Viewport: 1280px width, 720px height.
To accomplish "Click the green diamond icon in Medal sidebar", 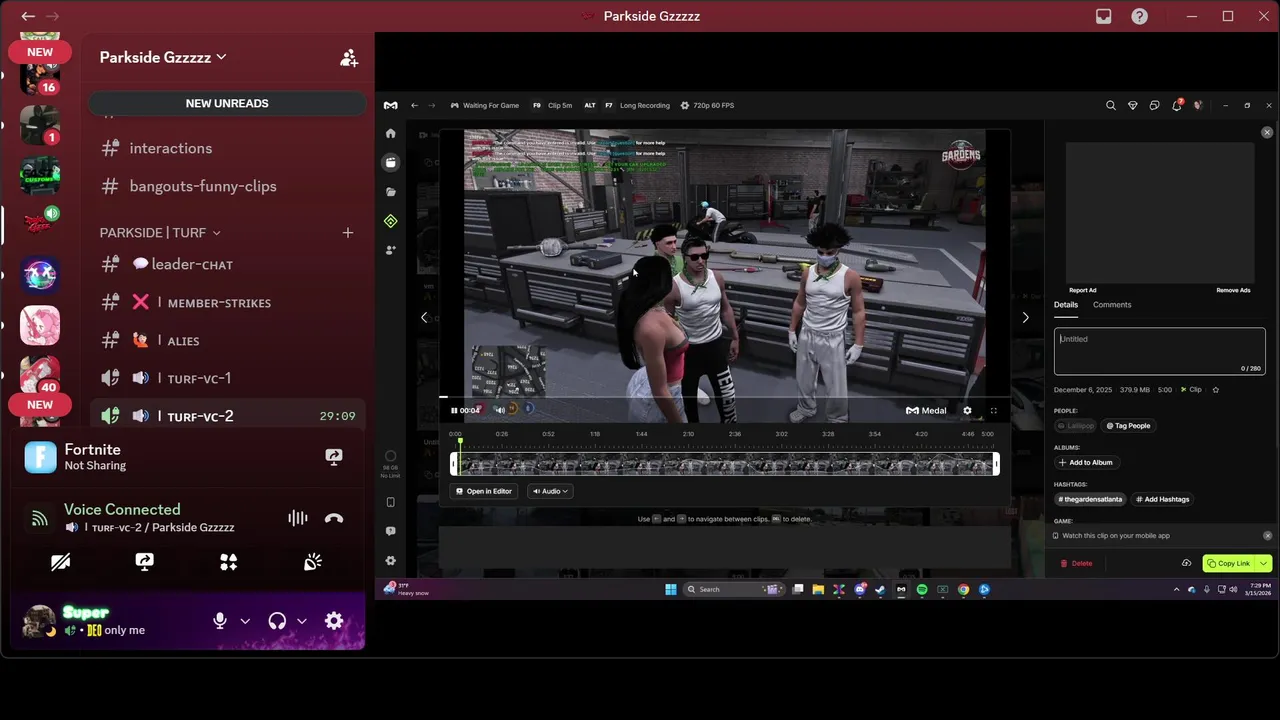I will point(390,221).
